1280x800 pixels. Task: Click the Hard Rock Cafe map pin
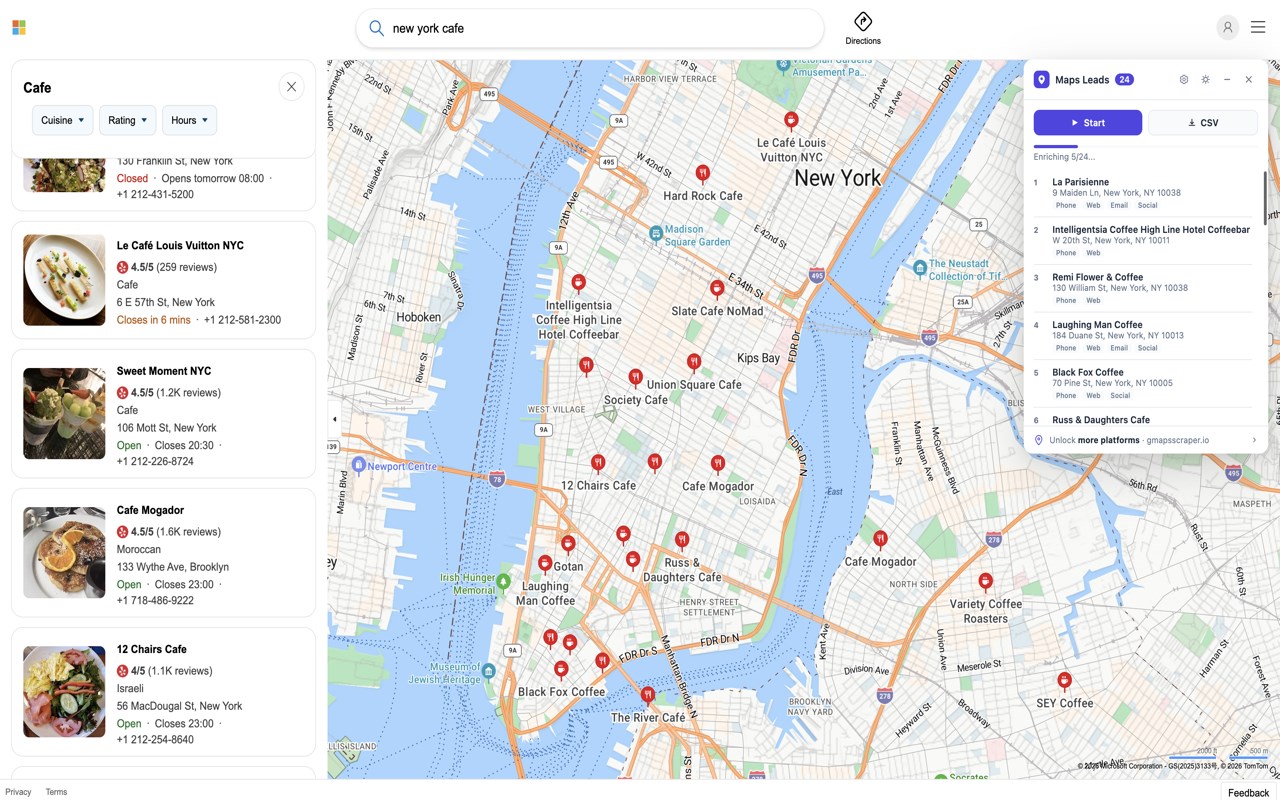click(x=703, y=175)
